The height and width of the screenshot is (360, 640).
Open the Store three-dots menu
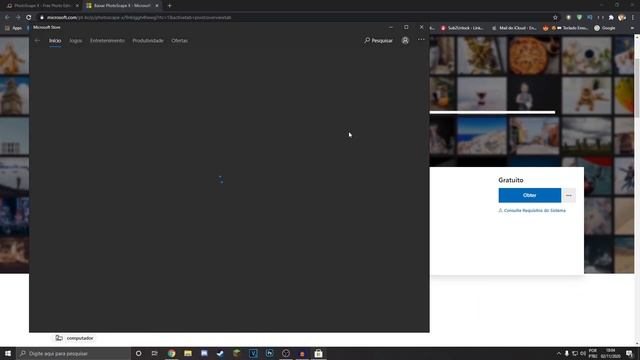[x=421, y=40]
